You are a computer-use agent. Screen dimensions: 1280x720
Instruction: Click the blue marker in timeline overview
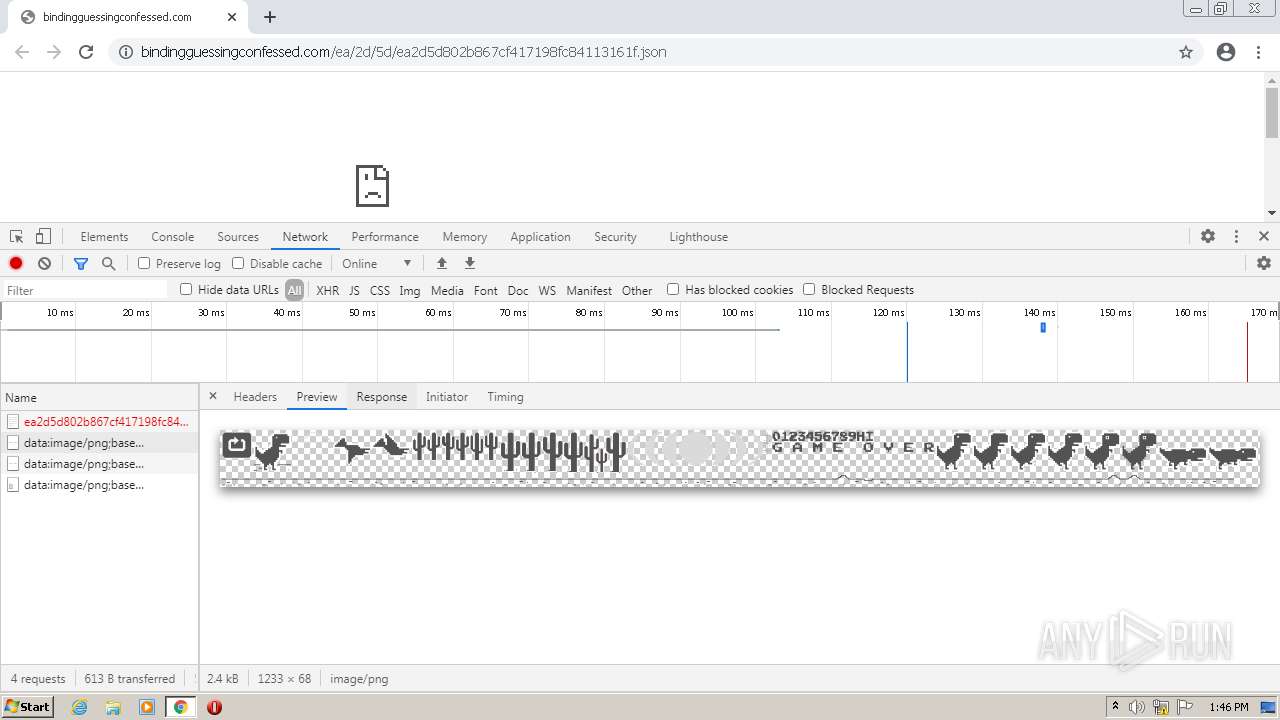(x=1043, y=327)
